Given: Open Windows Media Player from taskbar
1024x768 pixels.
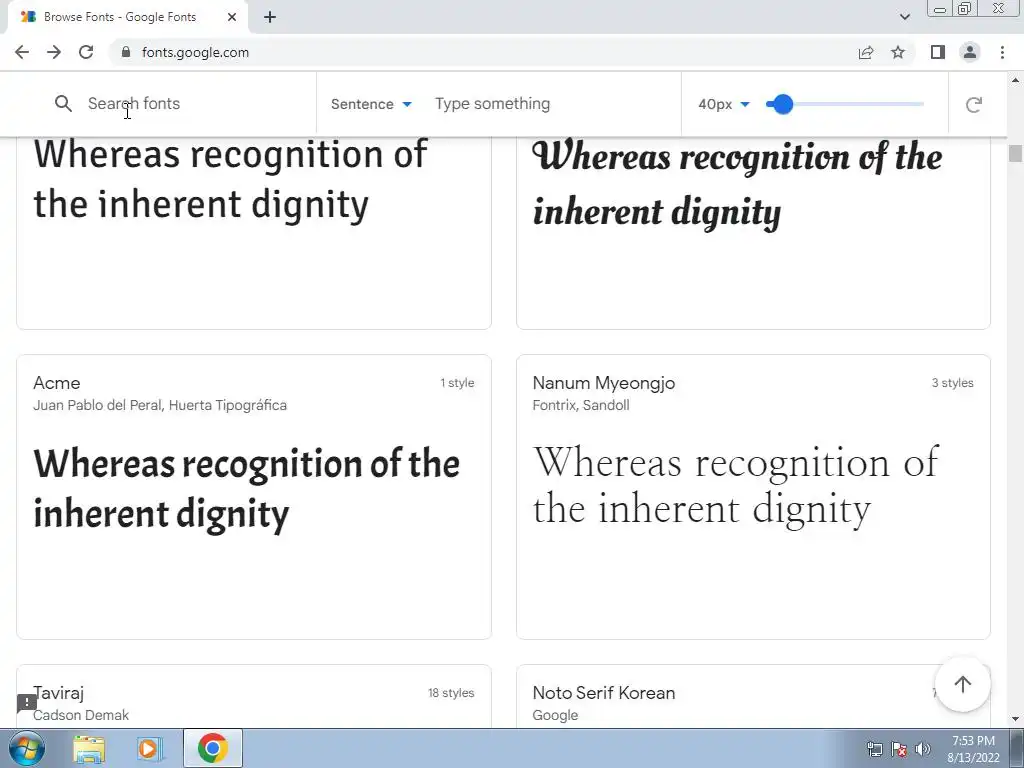Looking at the screenshot, I should [150, 748].
